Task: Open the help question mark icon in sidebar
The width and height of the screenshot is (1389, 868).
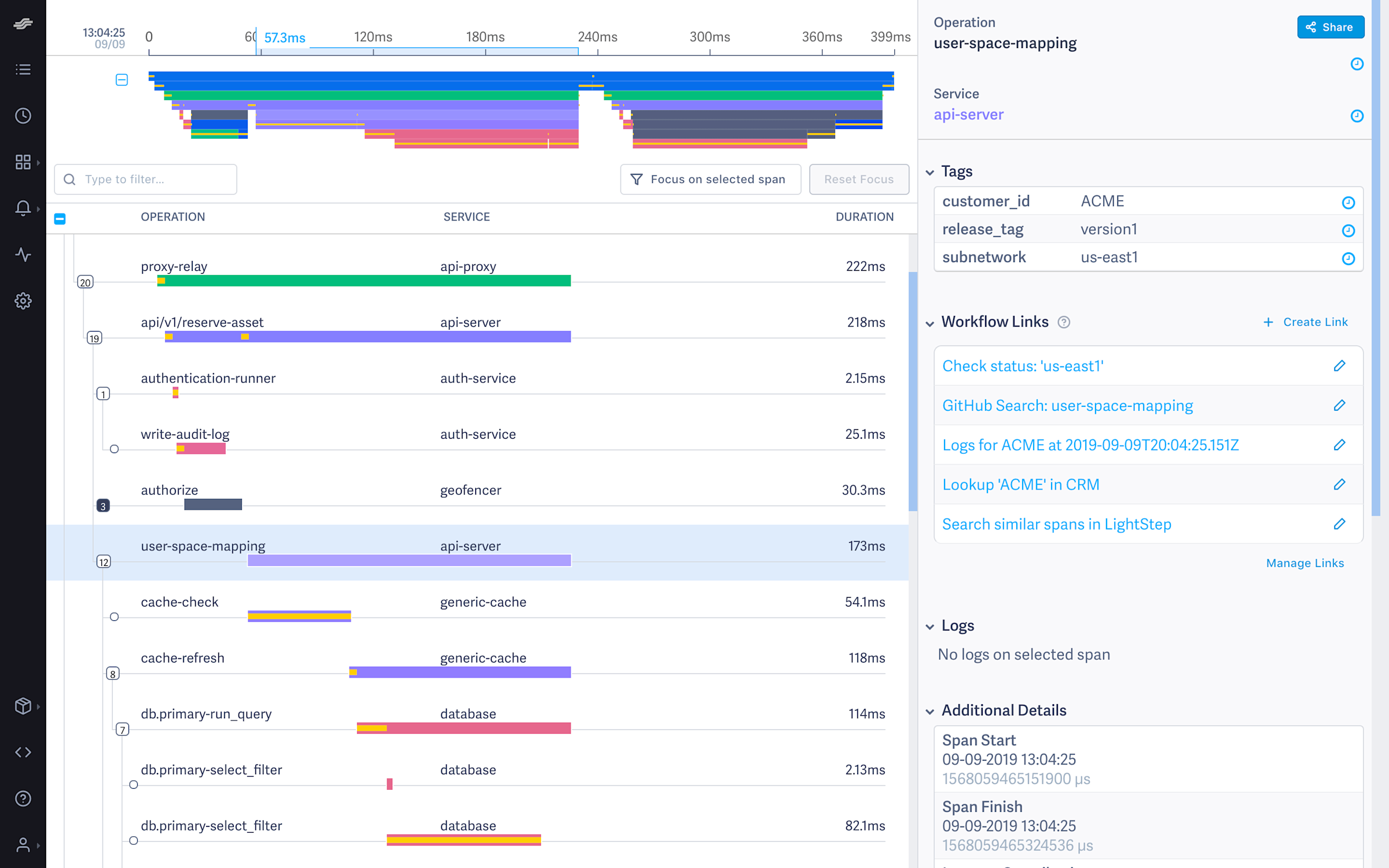Action: click(23, 799)
